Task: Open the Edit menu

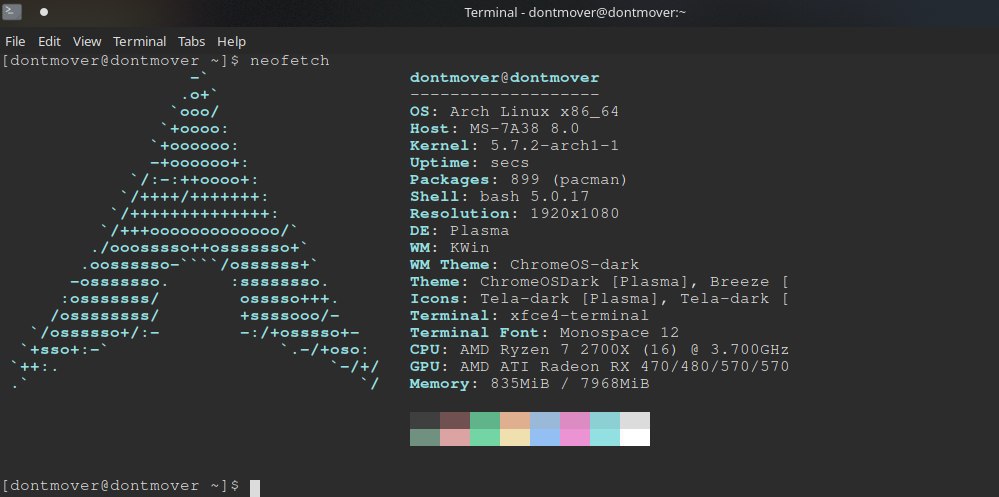Action: pyautogui.click(x=49, y=41)
